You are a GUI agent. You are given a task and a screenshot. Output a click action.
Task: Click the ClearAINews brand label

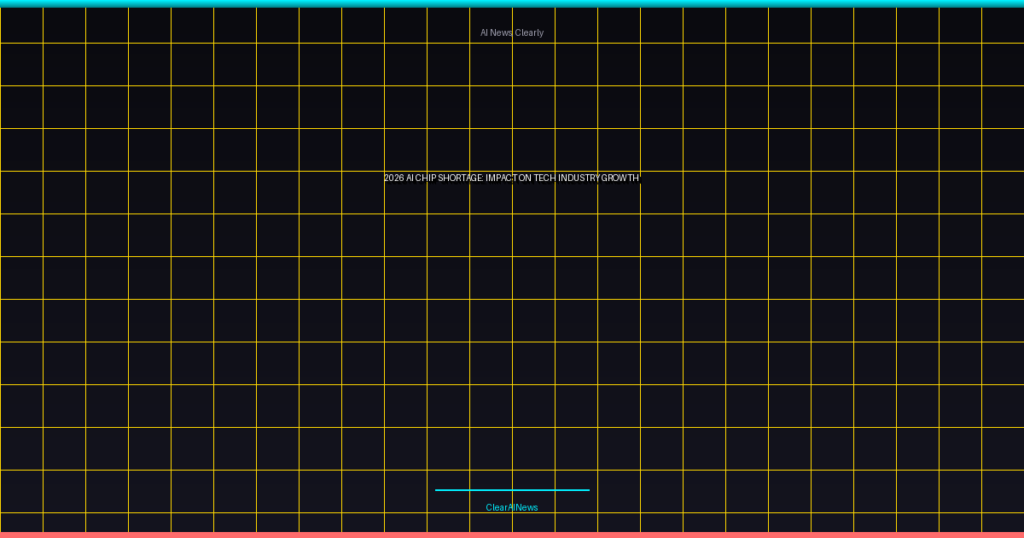pos(512,508)
